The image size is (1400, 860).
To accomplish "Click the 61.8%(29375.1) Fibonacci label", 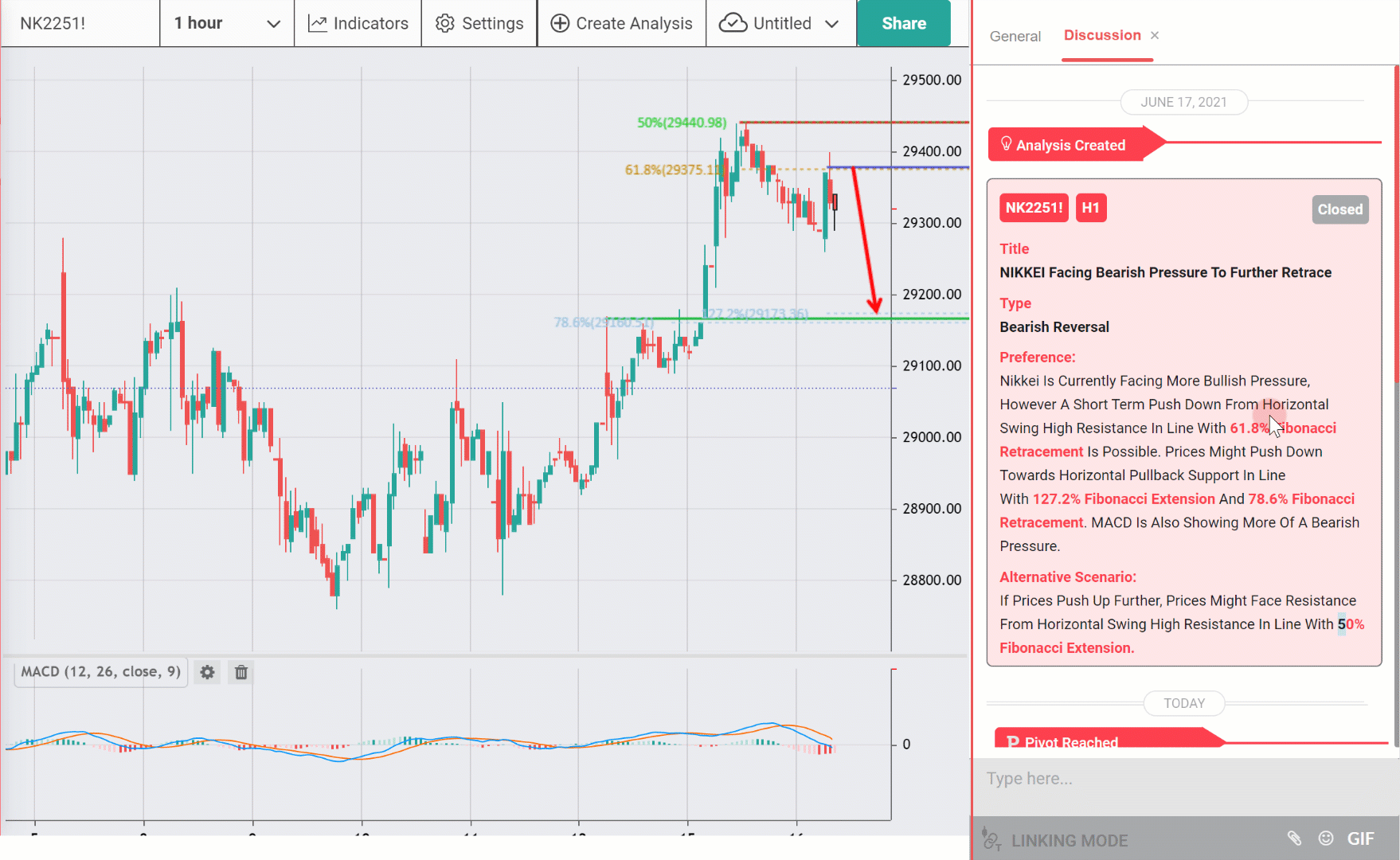I will [674, 170].
